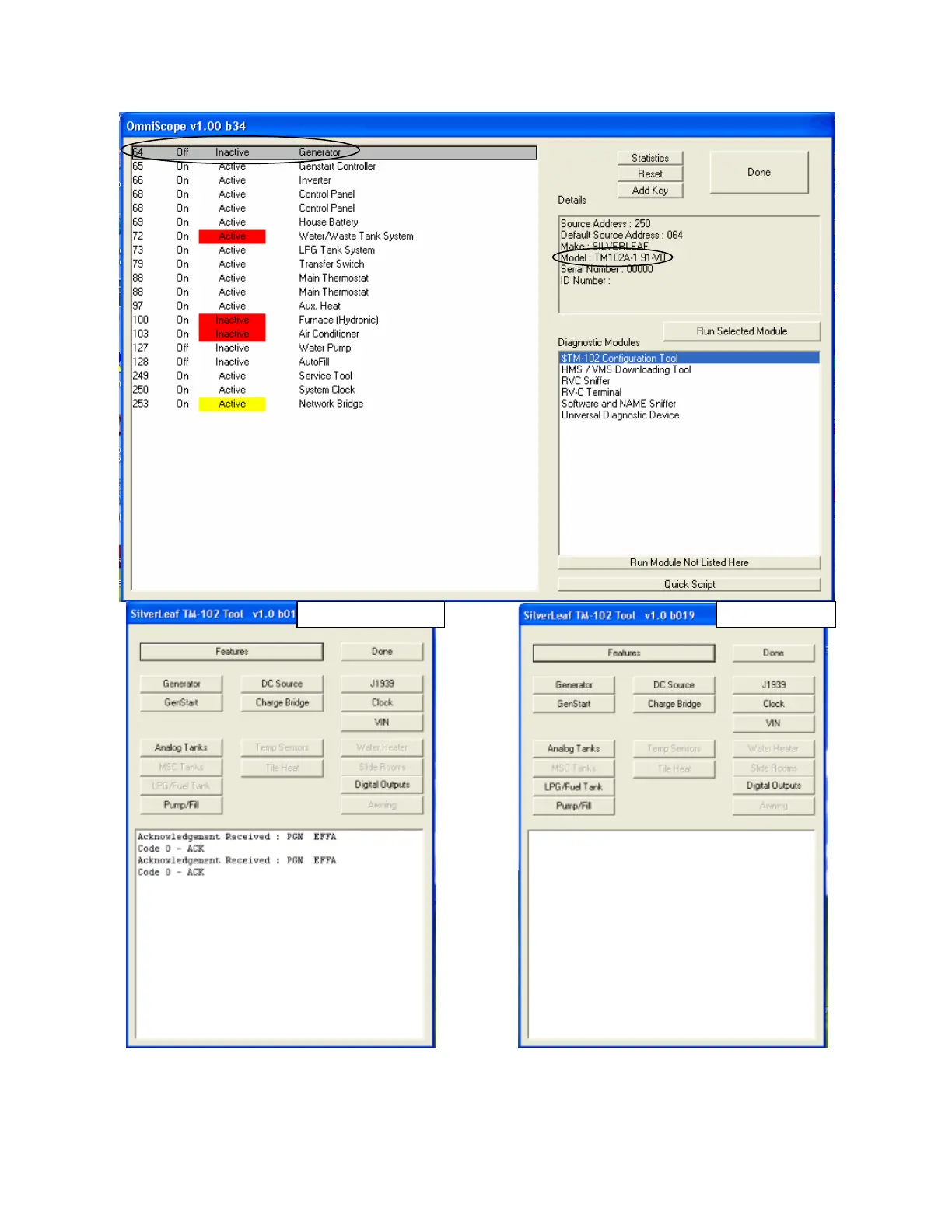
Task: Click Pump/Fill in left TM-102 Tool window
Action: [181, 805]
